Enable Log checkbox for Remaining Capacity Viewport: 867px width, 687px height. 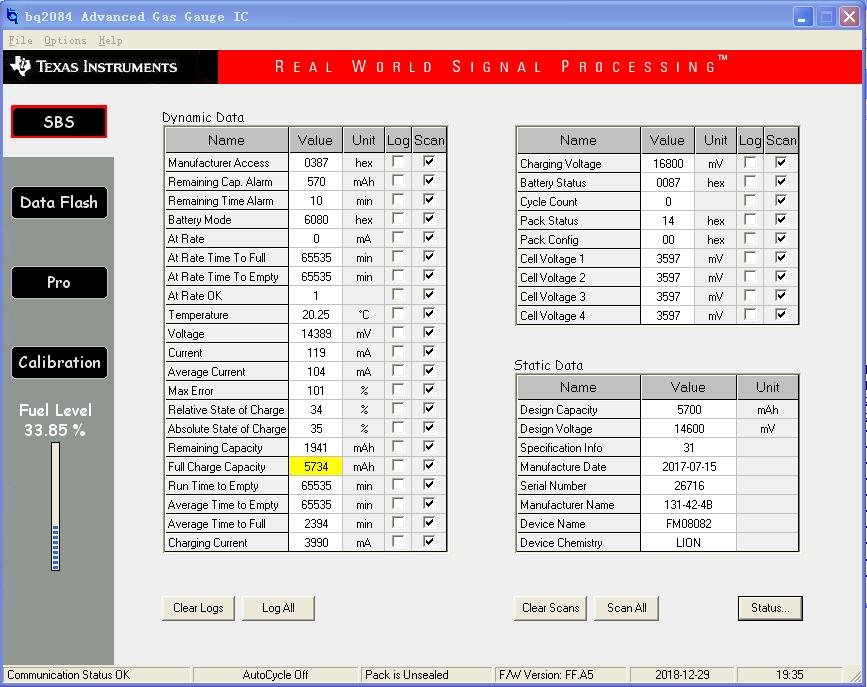pos(398,446)
